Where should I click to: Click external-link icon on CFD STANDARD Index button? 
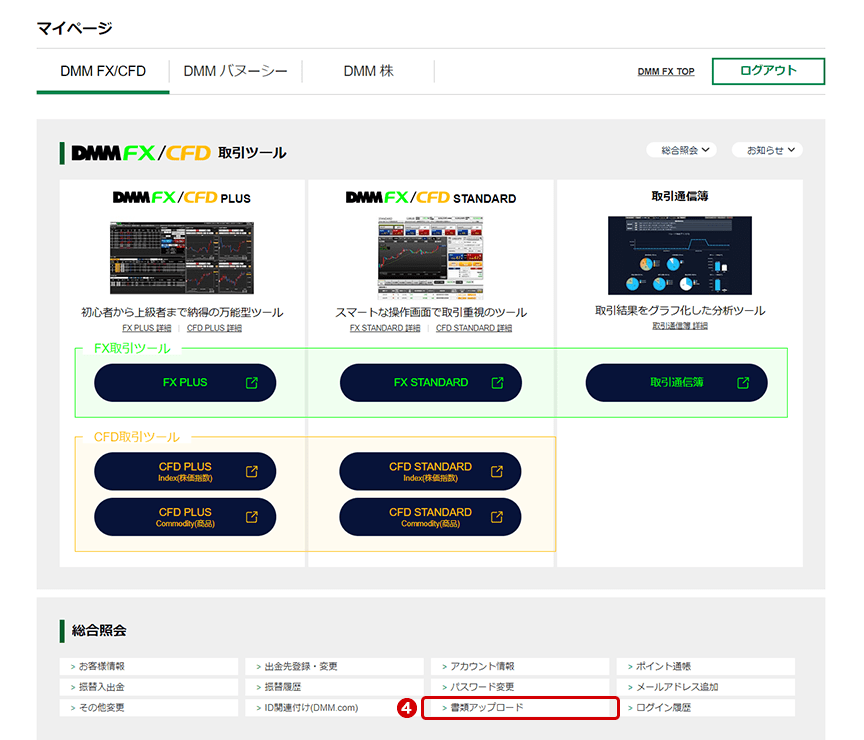pyautogui.click(x=497, y=471)
